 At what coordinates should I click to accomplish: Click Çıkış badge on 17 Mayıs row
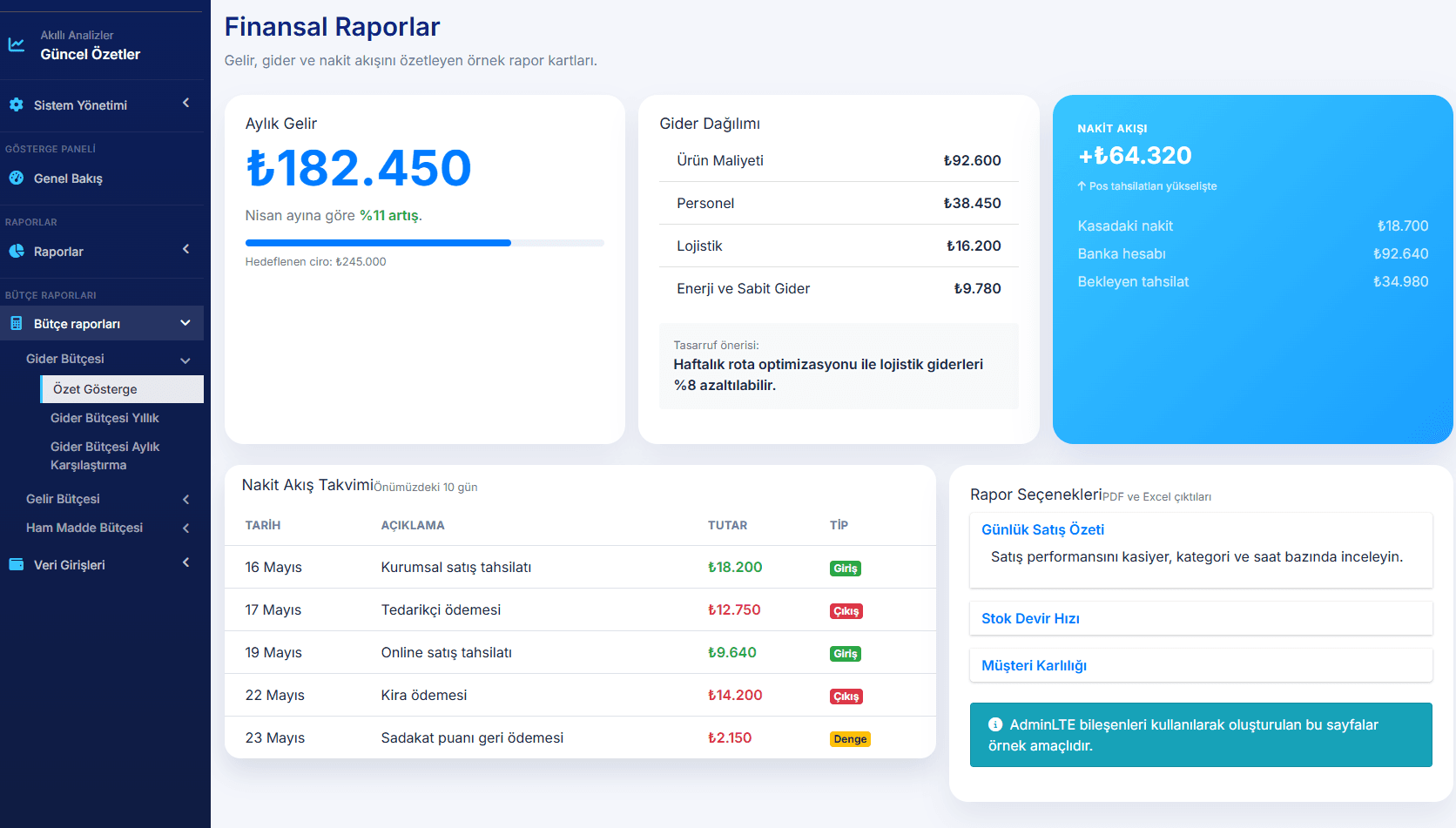(x=846, y=611)
